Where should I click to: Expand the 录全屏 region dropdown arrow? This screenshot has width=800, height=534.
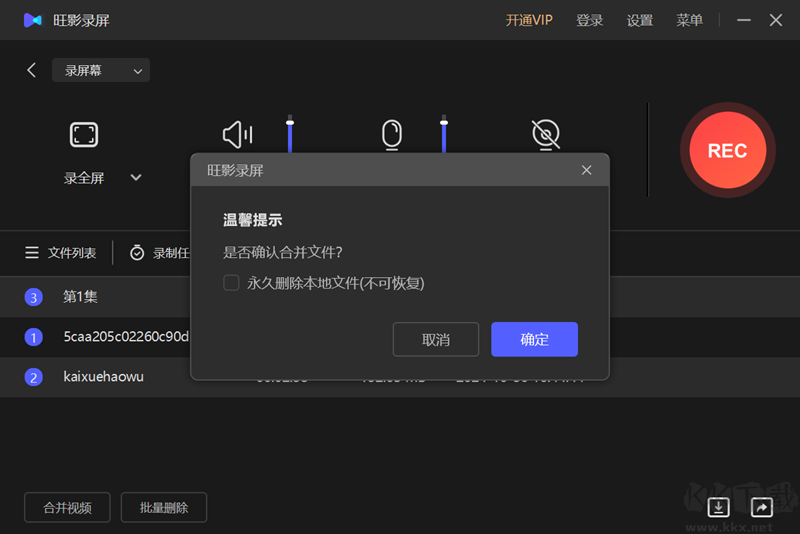tap(136, 177)
